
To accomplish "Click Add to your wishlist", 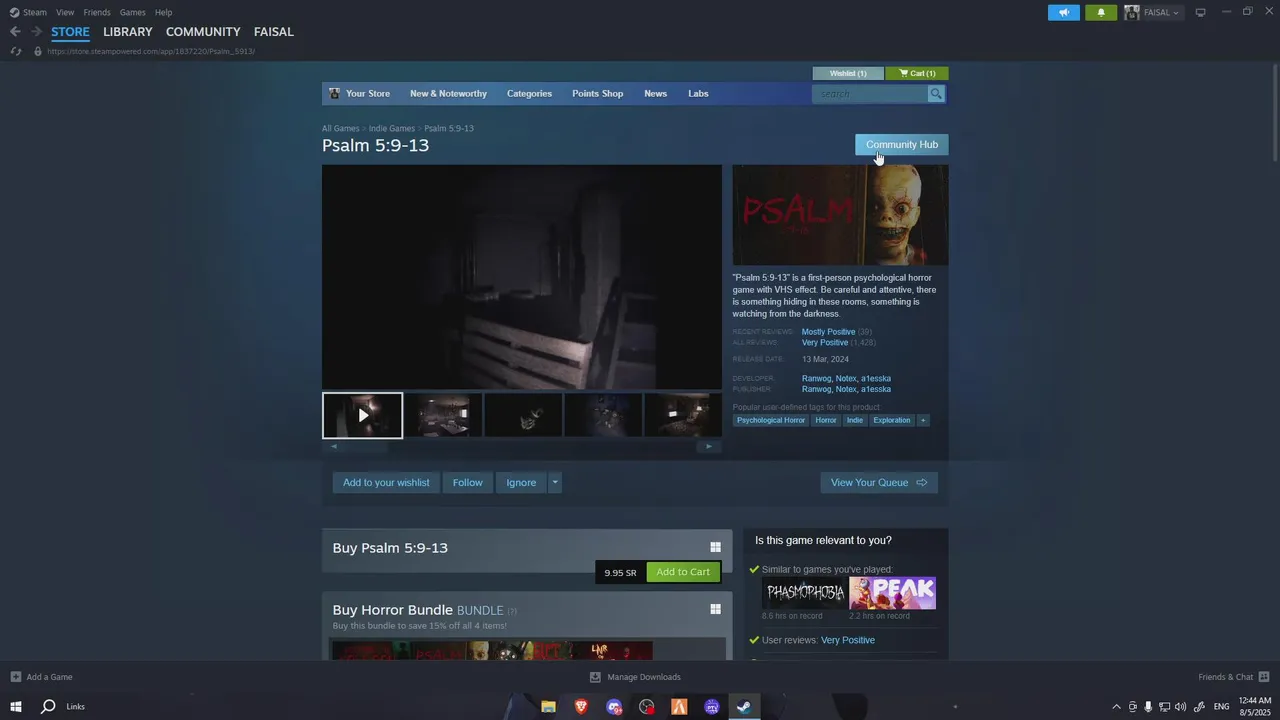I will [x=386, y=482].
